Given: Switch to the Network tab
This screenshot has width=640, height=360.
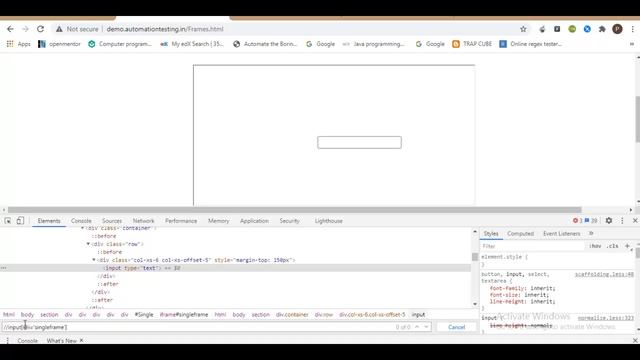Looking at the screenshot, I should coord(143,221).
